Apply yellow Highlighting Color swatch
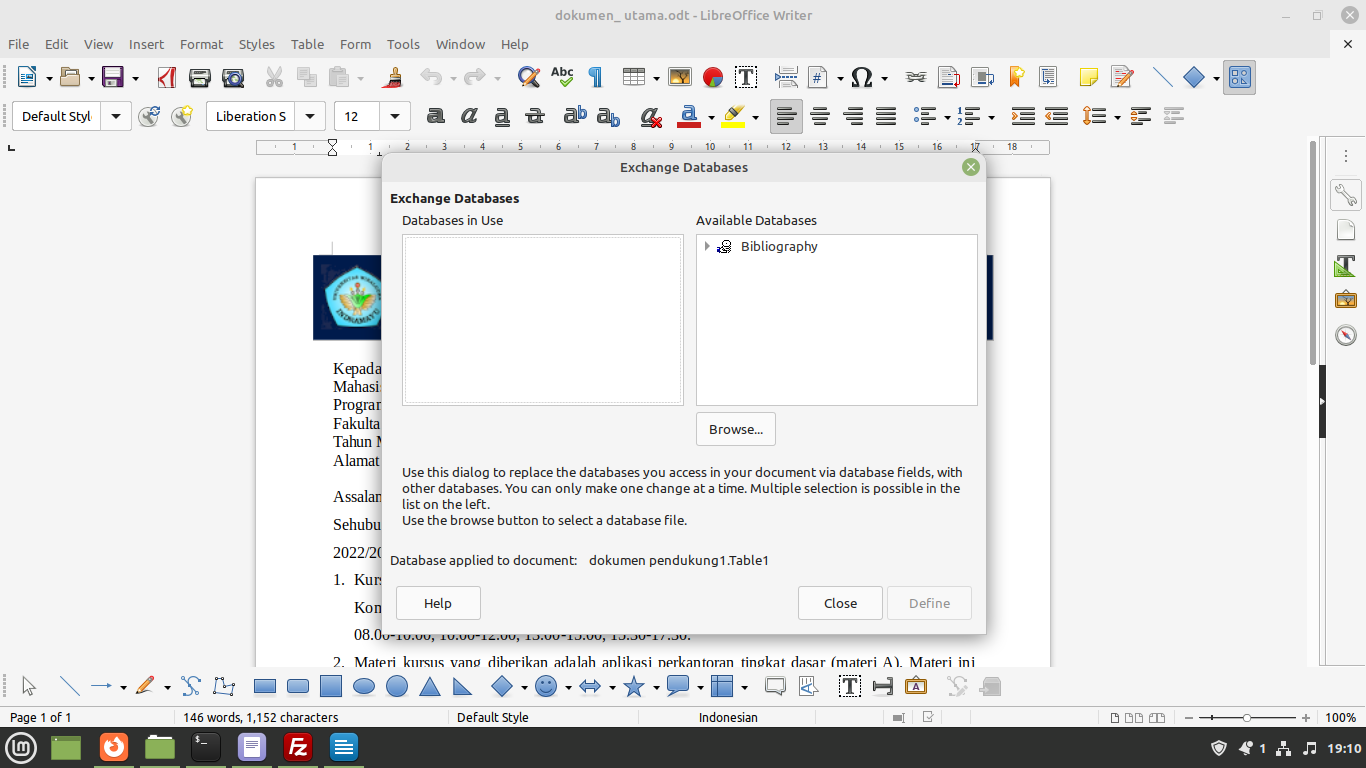 coord(733,116)
